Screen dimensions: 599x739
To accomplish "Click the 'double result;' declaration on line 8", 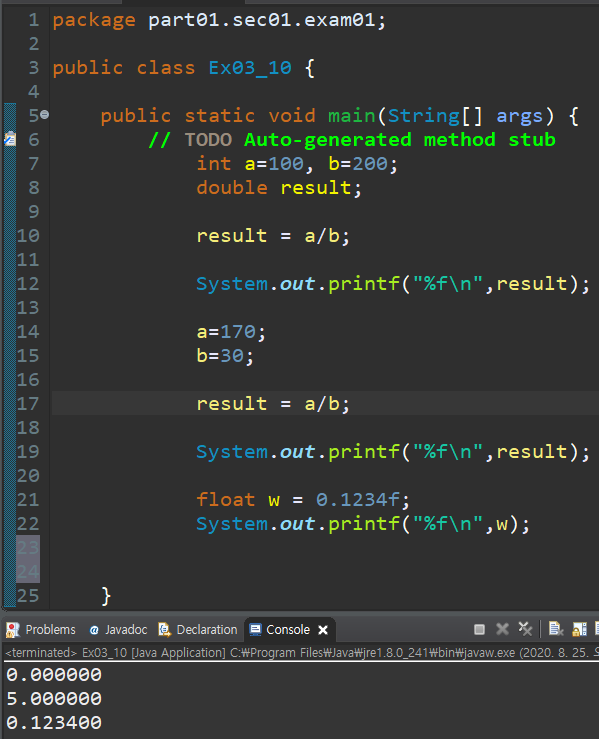I will point(279,188).
